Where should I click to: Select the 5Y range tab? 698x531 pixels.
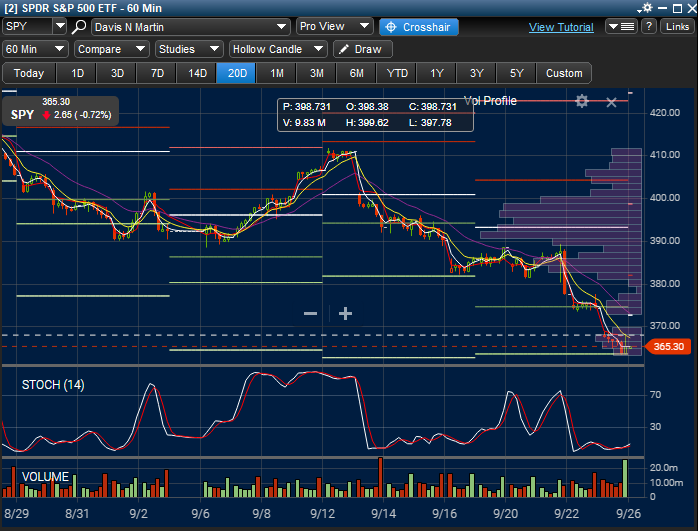[x=516, y=73]
